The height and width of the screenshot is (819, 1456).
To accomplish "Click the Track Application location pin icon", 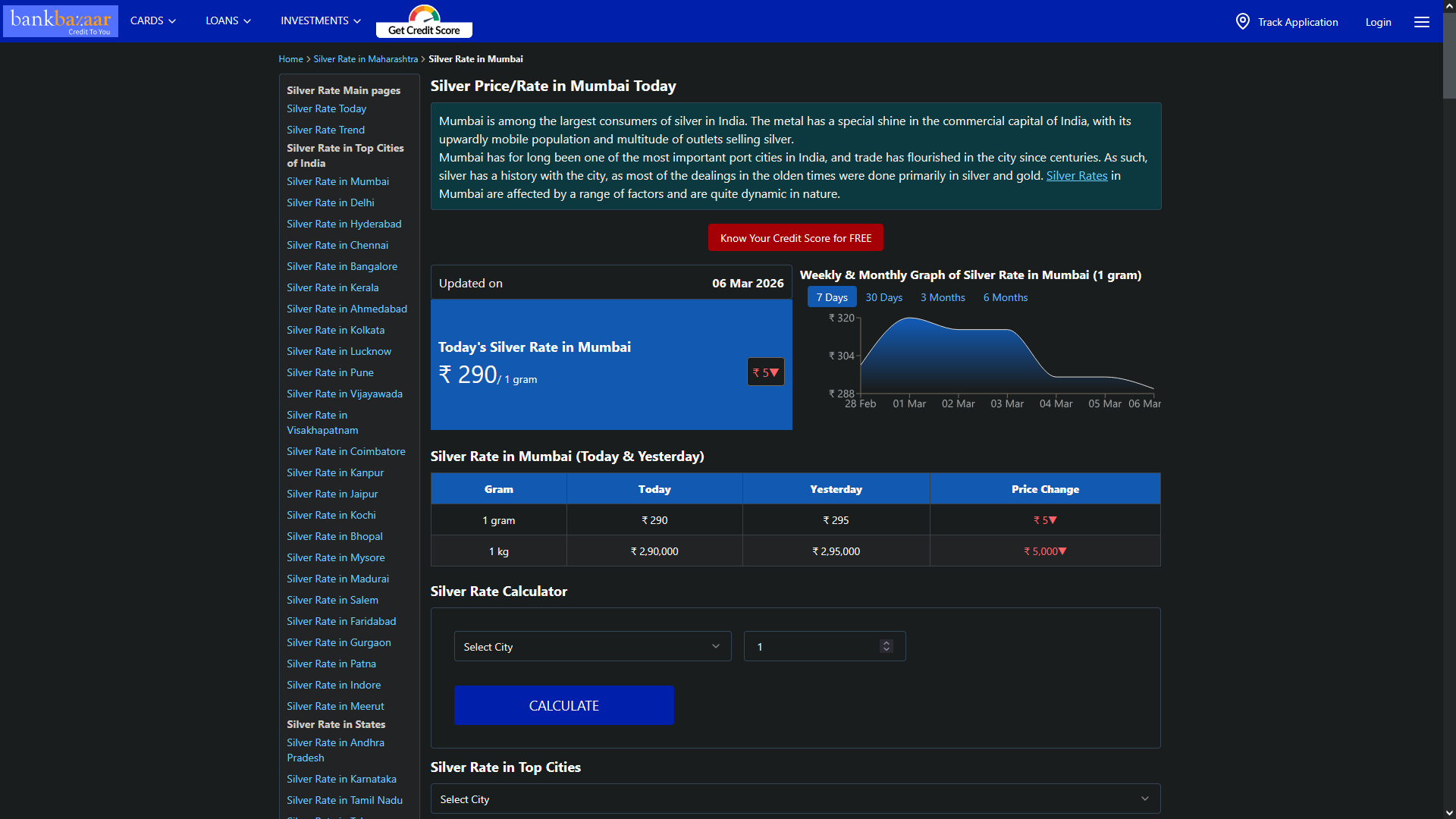I will pos(1242,21).
